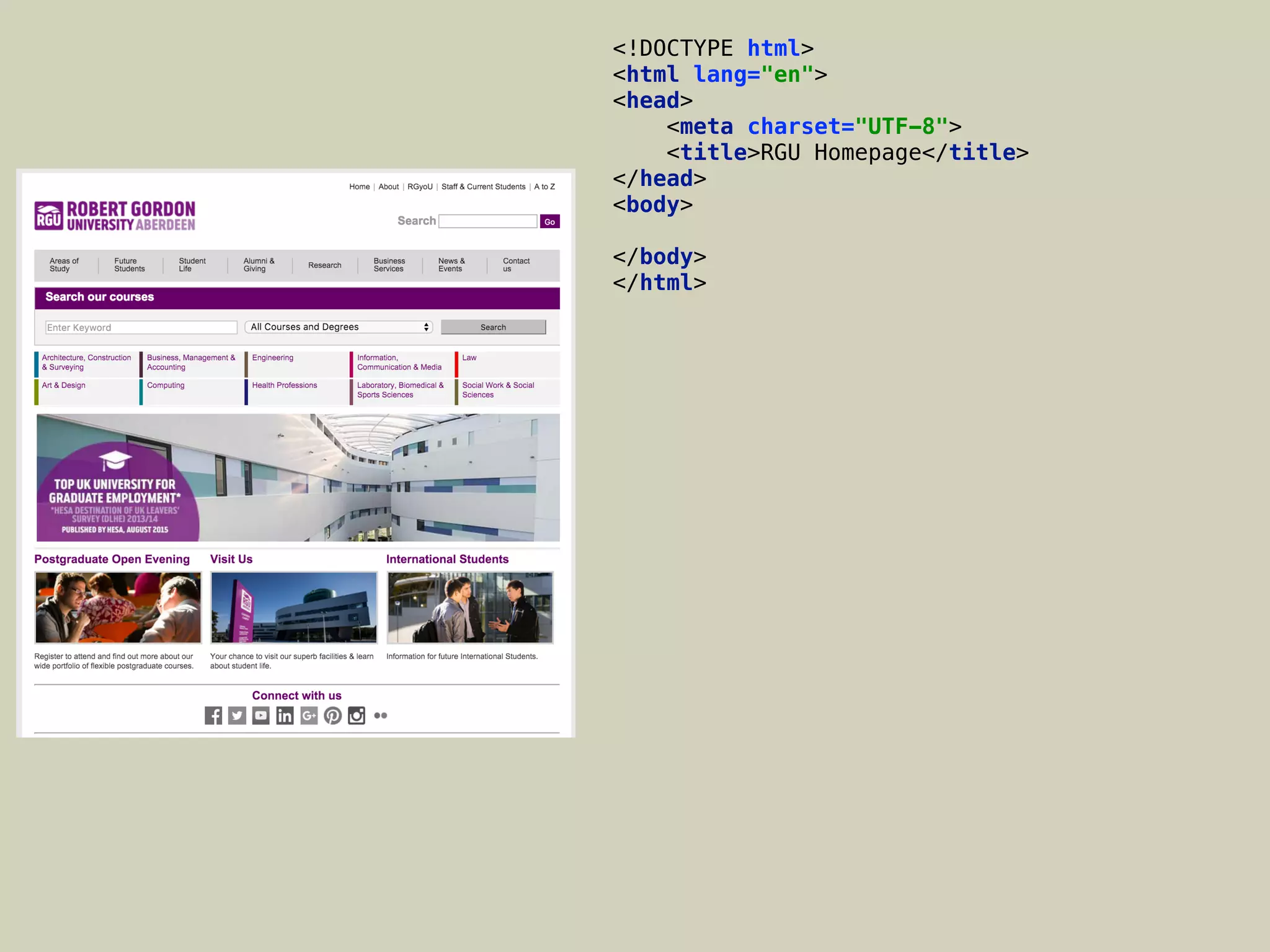Open the Visit Us campus thumbnail
Viewport: 1270px width, 952px height.
[293, 607]
